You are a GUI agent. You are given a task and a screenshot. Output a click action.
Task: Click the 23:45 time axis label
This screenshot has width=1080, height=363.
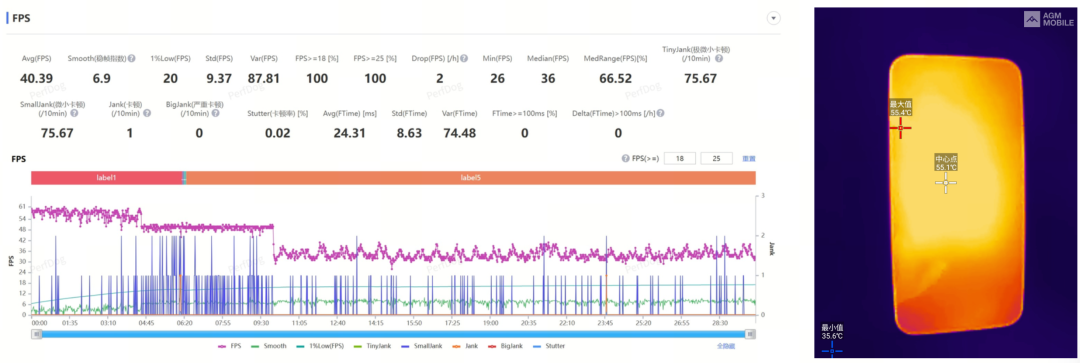(605, 322)
